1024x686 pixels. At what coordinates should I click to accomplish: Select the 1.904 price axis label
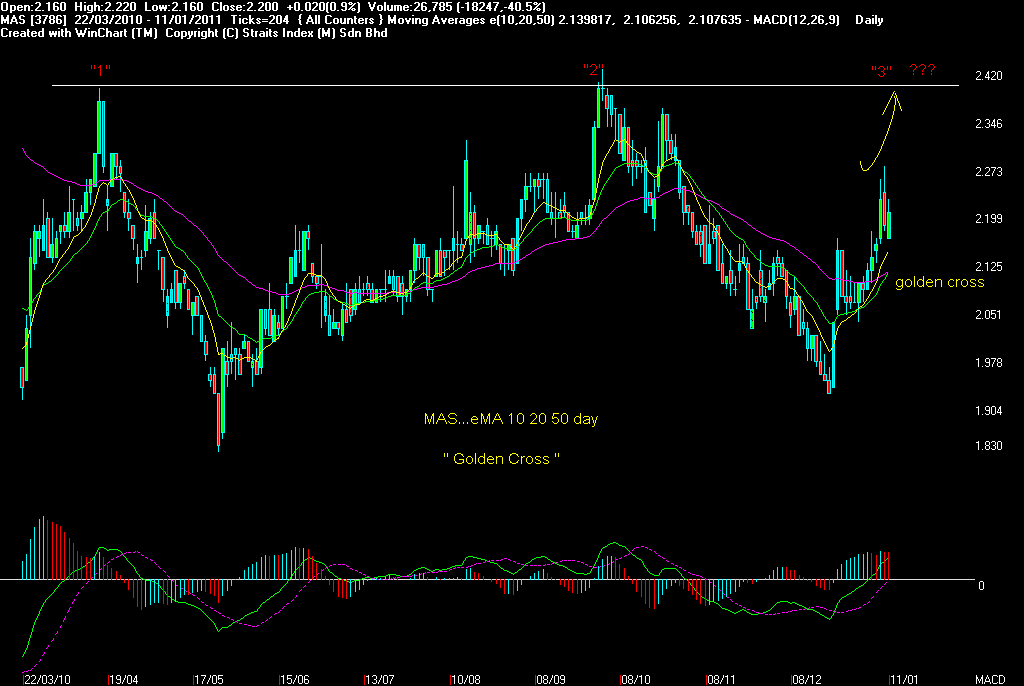[989, 411]
